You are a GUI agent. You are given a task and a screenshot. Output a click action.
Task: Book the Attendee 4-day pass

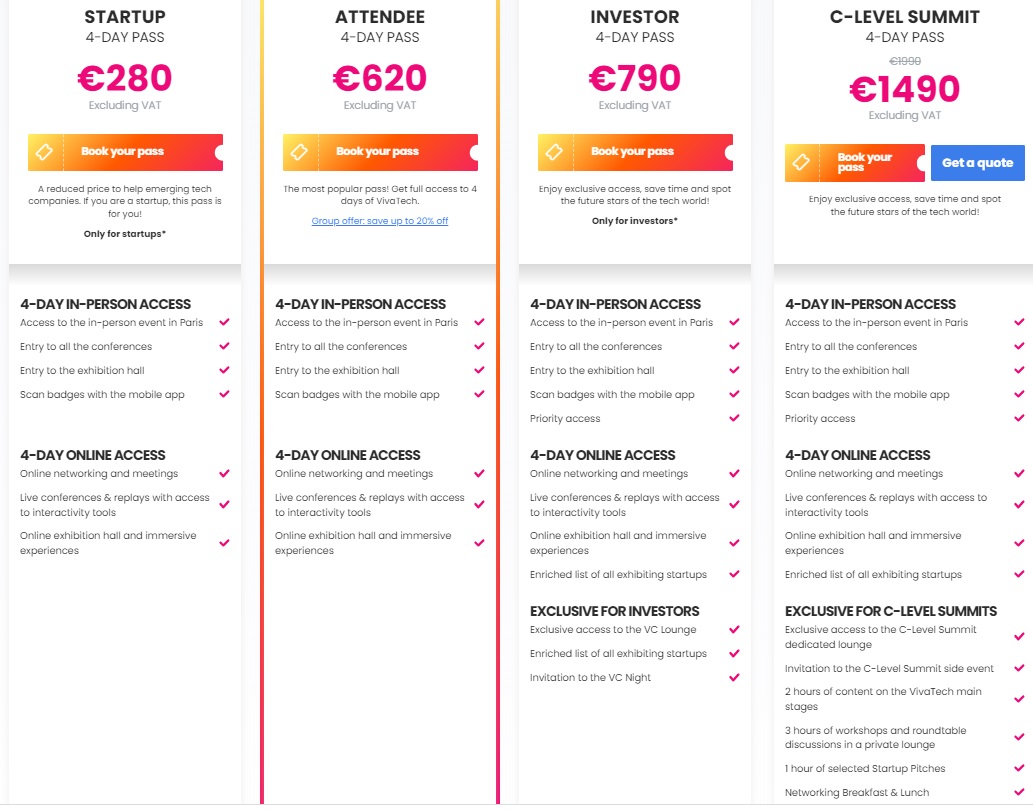point(379,152)
